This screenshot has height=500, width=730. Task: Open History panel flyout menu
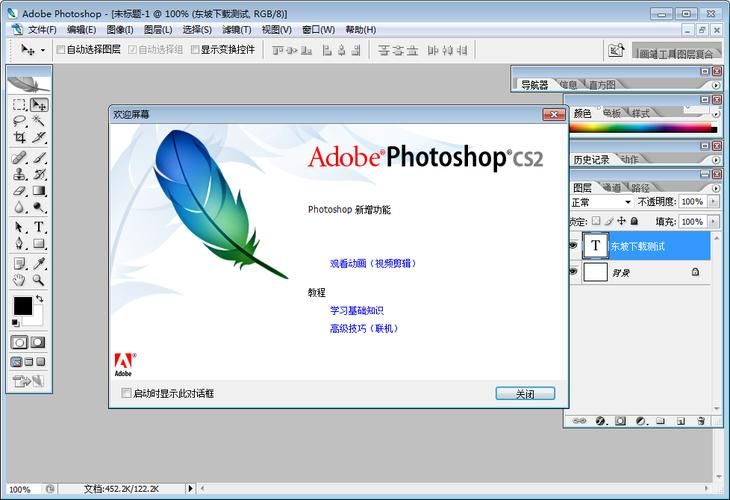716,160
